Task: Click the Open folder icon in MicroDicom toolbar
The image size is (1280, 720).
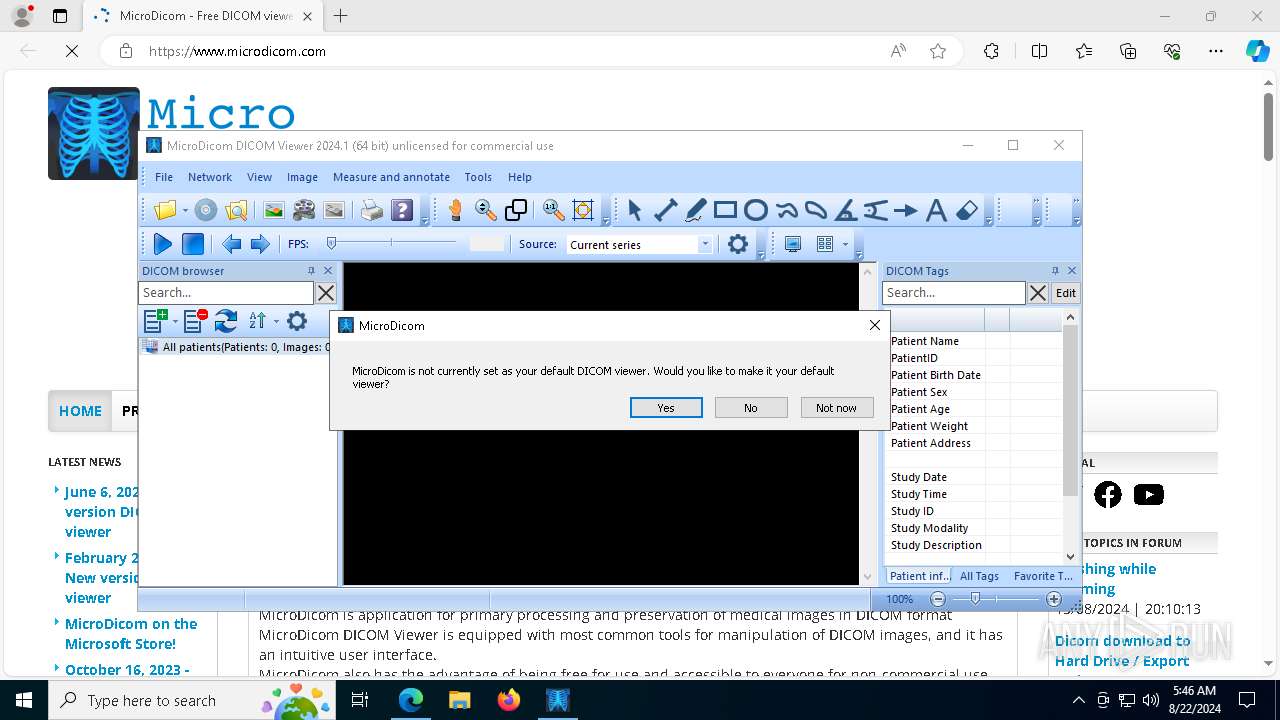Action: tap(165, 210)
